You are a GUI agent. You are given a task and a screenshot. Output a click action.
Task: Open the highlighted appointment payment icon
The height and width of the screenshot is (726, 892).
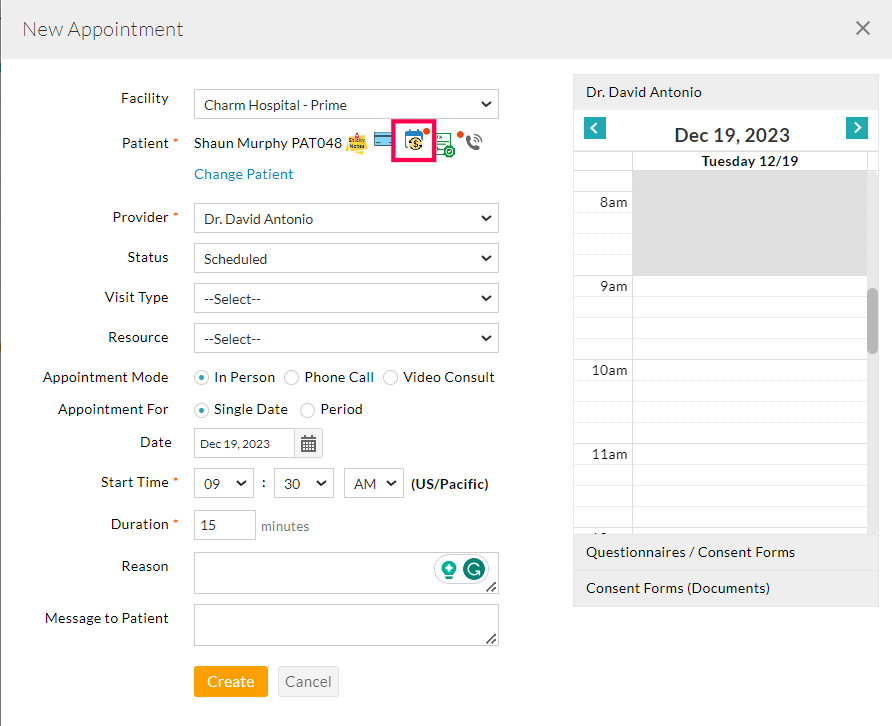point(413,141)
